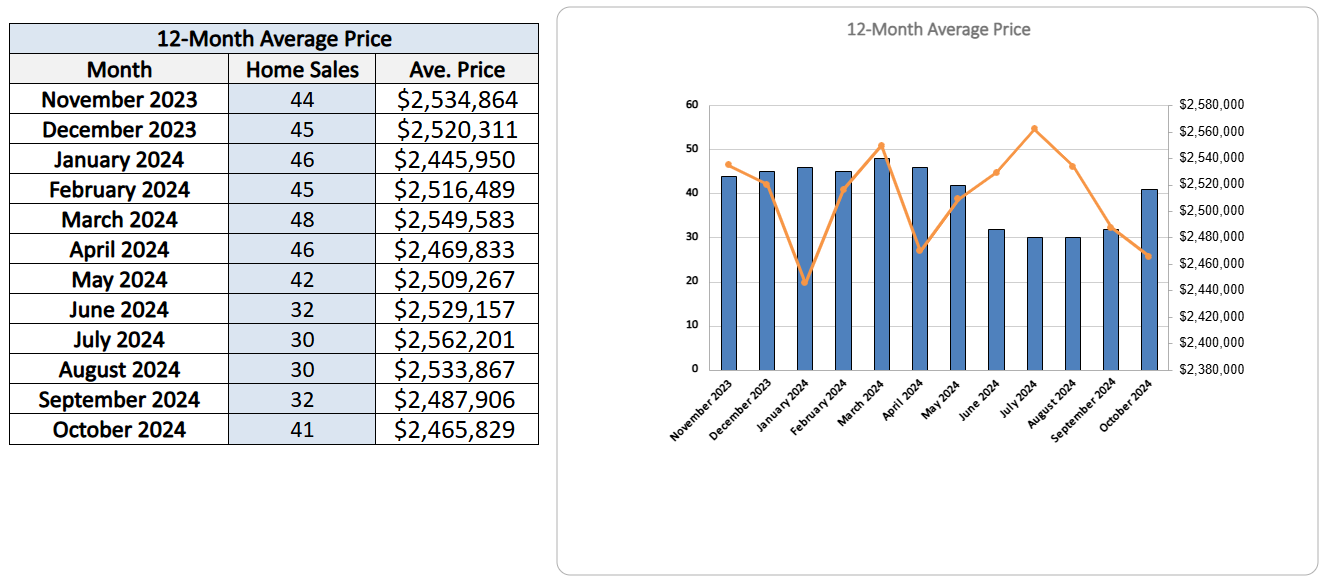Click the orange line peak marker at July 2024

pos(1034,128)
